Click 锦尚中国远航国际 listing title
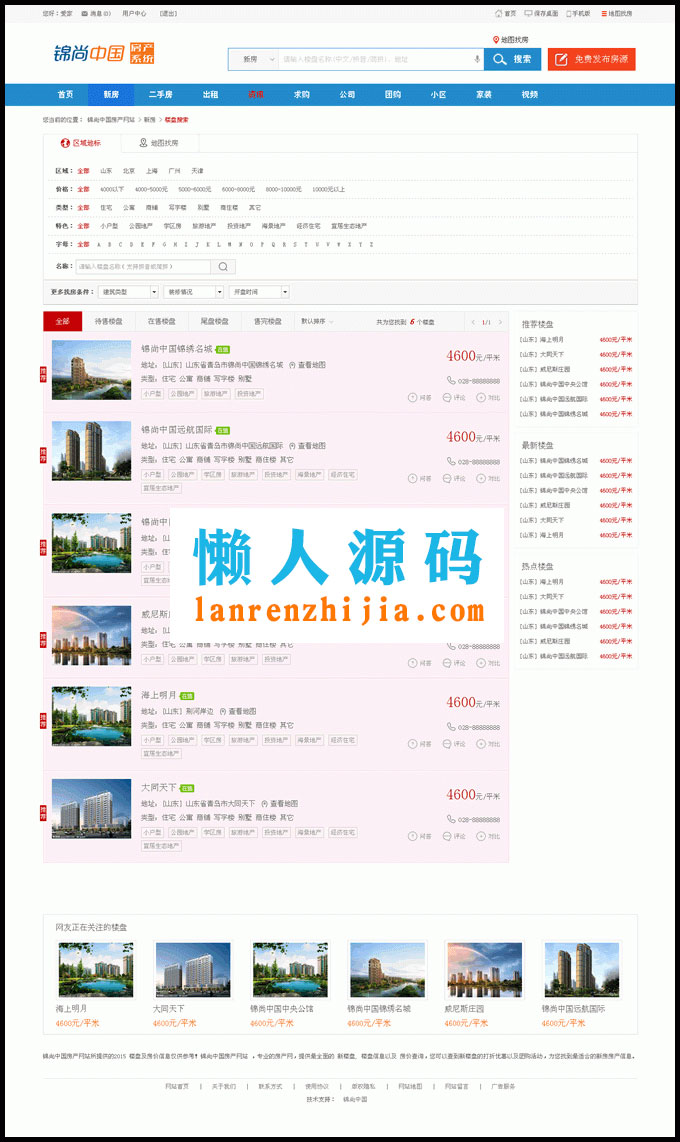This screenshot has height=1142, width=680. (177, 430)
